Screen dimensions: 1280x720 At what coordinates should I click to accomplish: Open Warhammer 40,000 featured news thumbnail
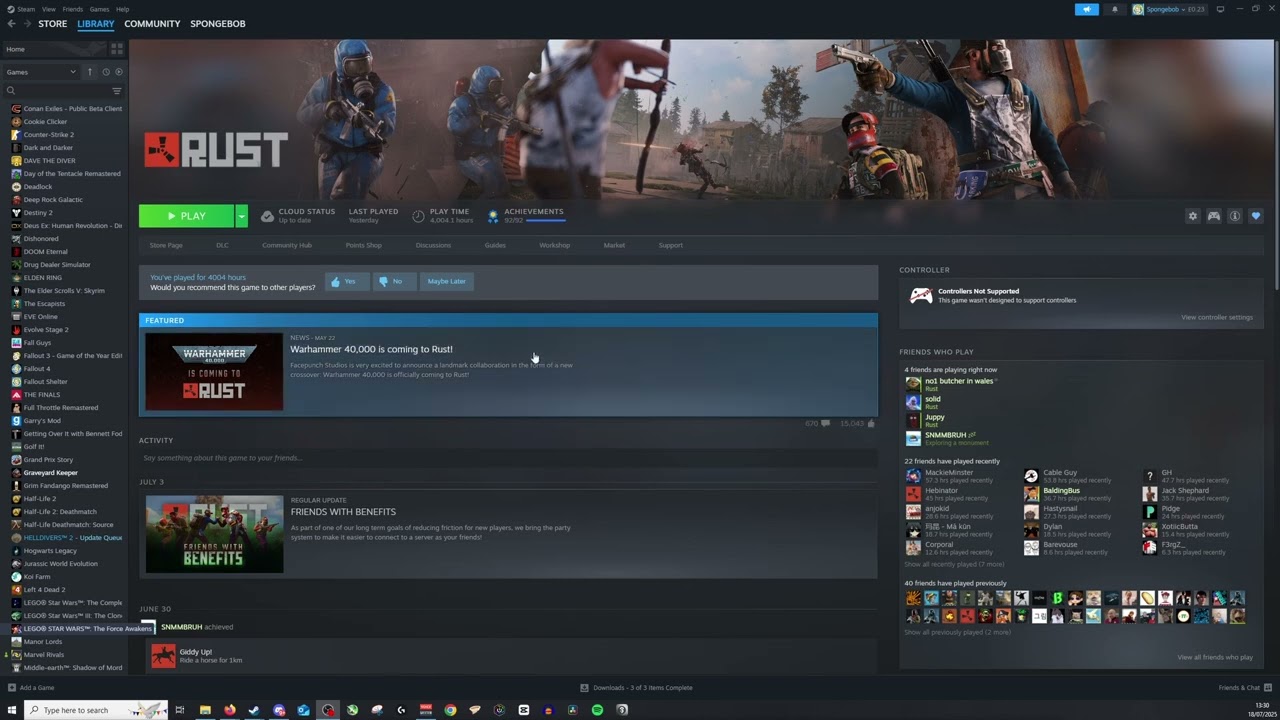pos(214,372)
